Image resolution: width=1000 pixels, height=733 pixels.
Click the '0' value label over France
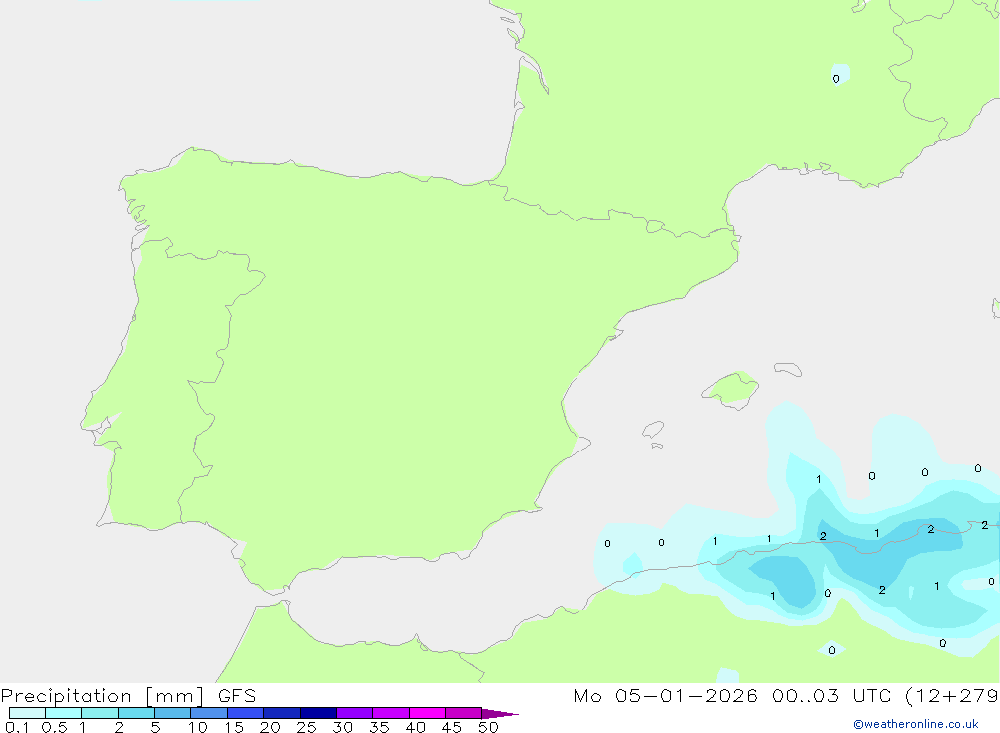(835, 79)
